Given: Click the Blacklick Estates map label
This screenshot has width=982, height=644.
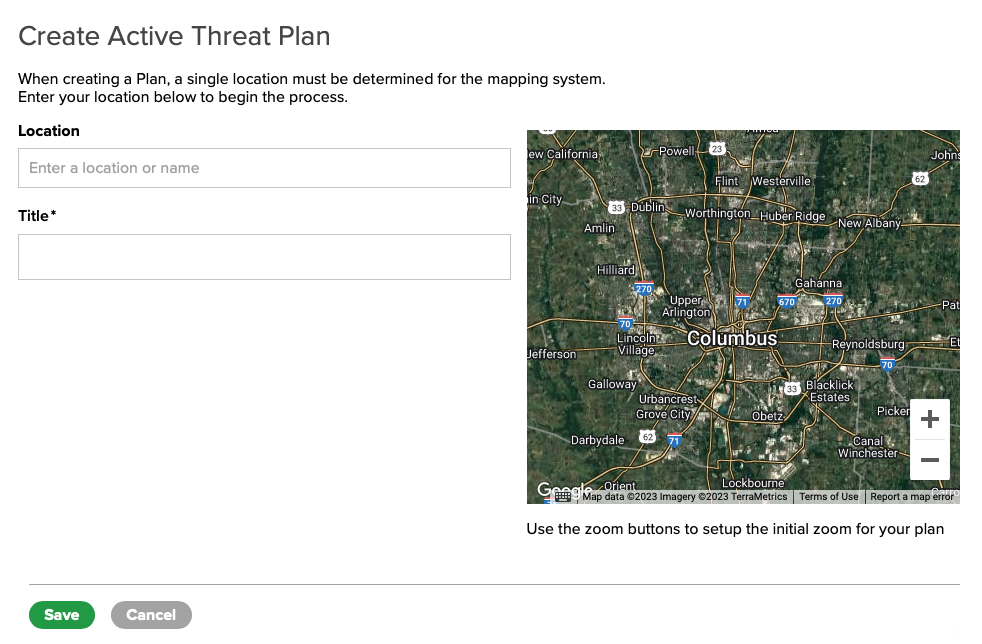Looking at the screenshot, I should [x=830, y=391].
